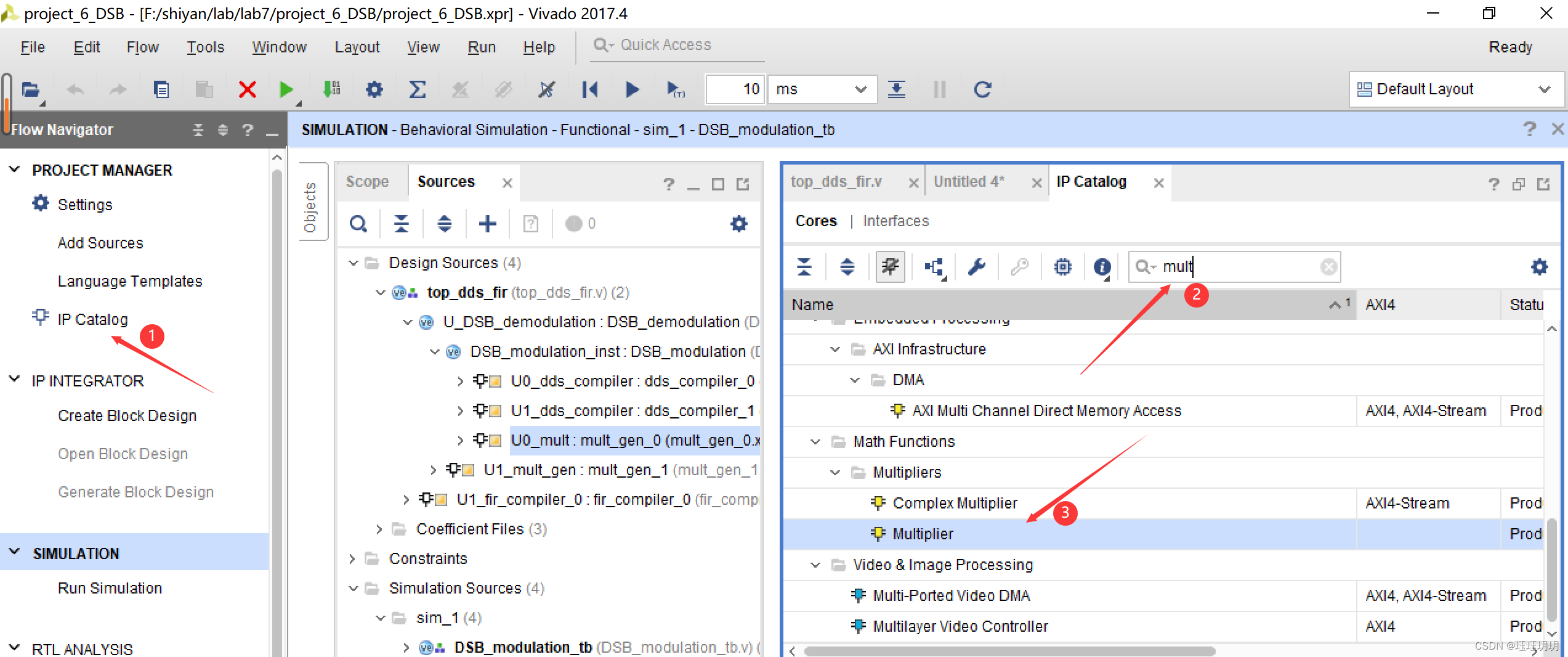This screenshot has height=657, width=1568.
Task: Open IP Catalog settings gear
Action: coord(1540,267)
